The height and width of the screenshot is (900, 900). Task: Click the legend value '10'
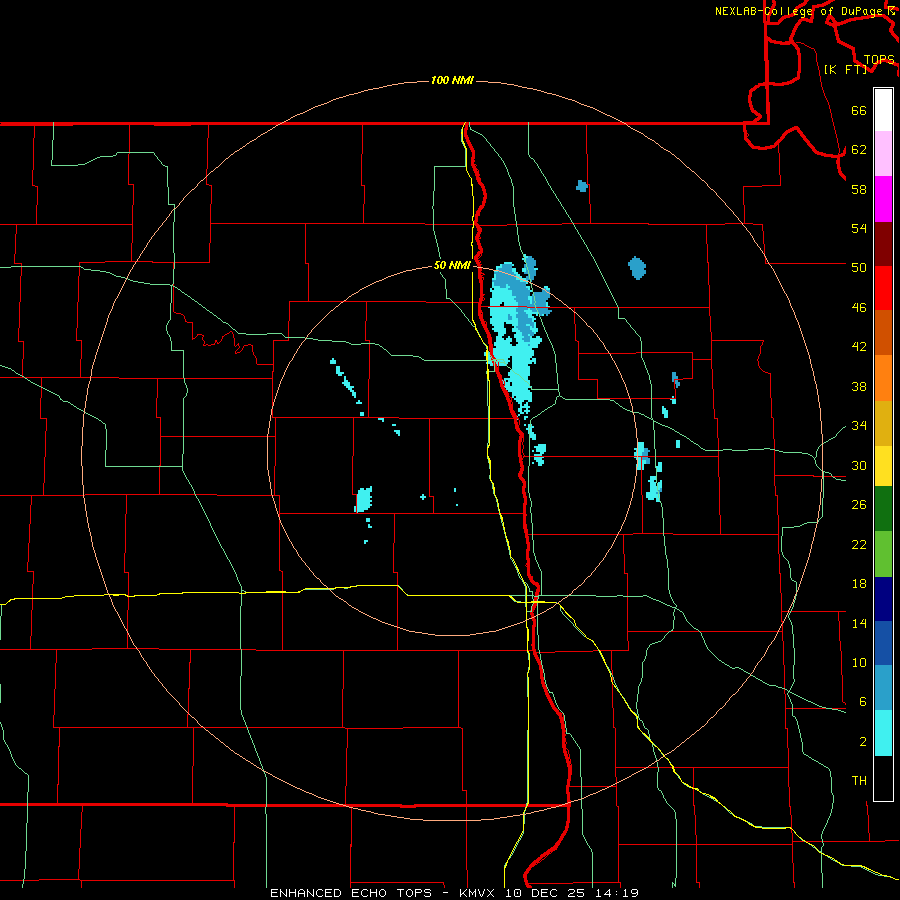[859, 663]
